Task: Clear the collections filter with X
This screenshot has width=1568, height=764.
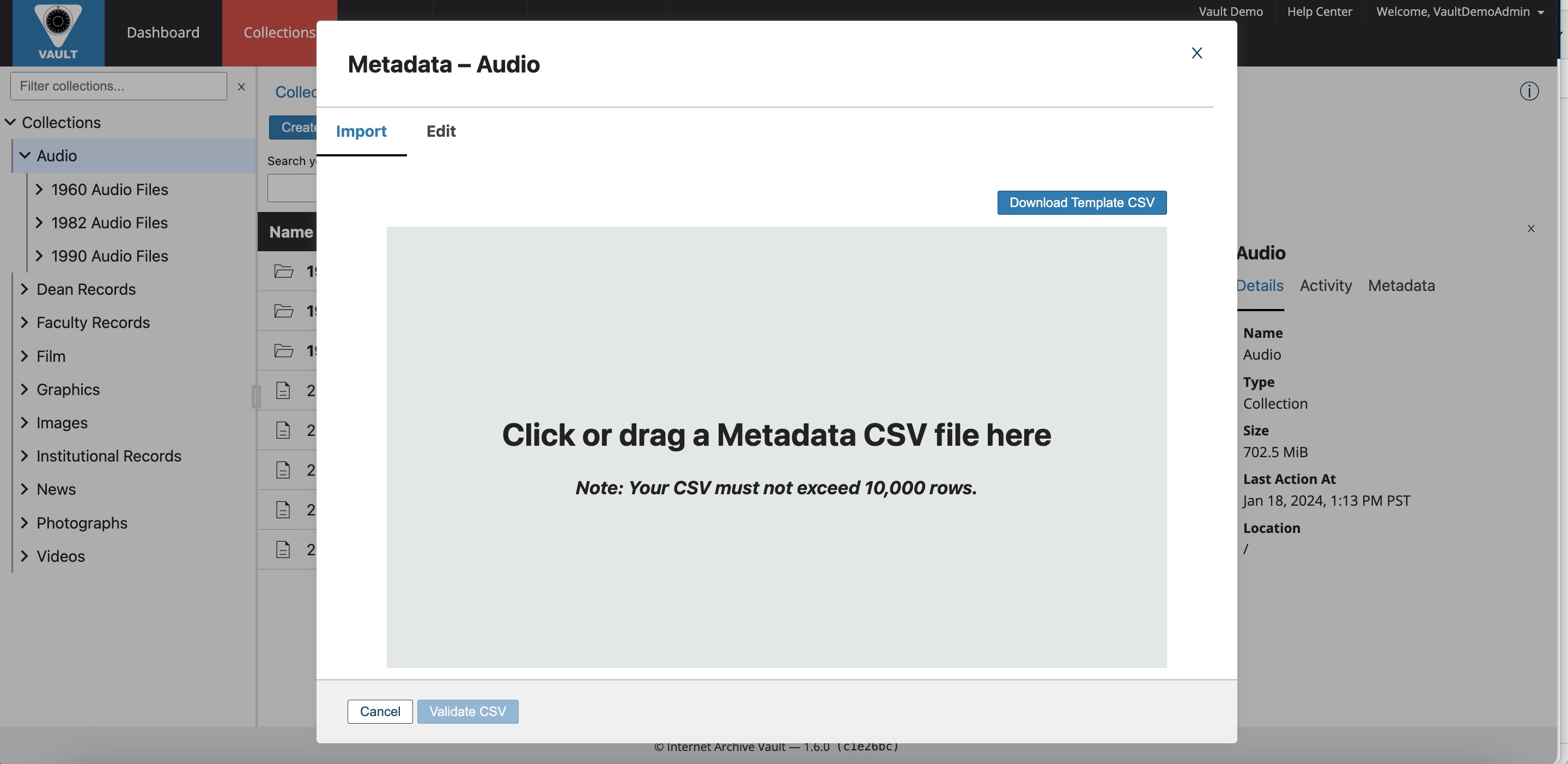Action: tap(241, 87)
